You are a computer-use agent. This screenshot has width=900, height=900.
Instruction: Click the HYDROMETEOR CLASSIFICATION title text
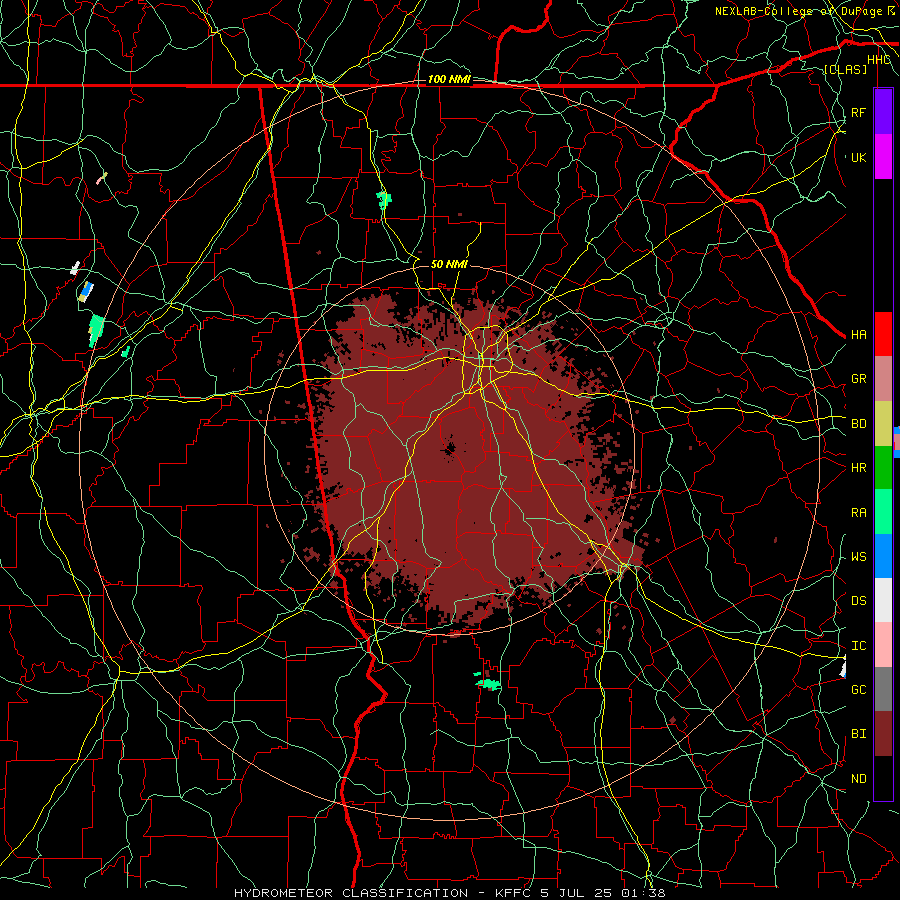[351, 893]
